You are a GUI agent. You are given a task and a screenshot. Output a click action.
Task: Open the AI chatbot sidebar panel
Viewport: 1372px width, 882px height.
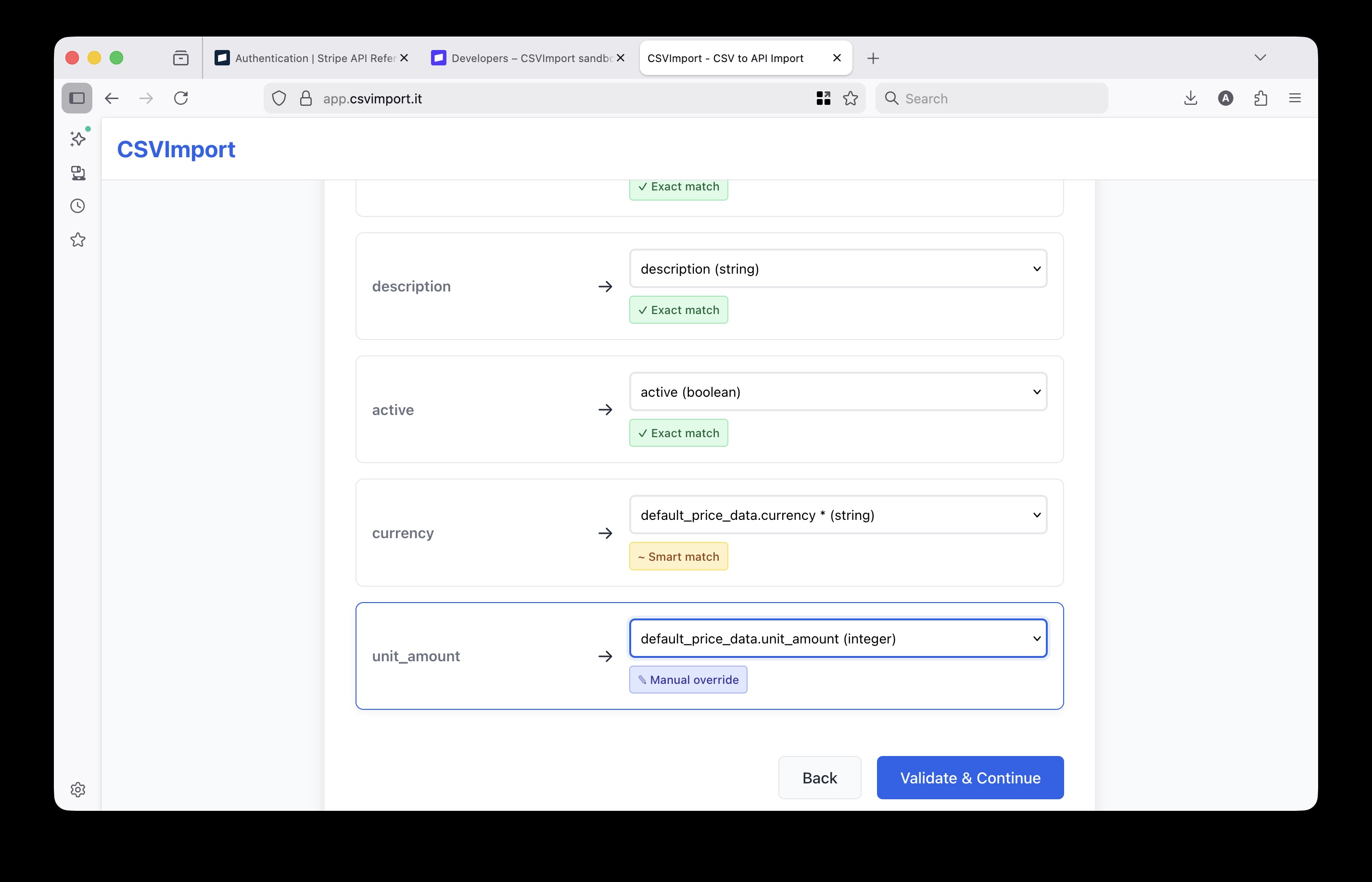[x=77, y=138]
